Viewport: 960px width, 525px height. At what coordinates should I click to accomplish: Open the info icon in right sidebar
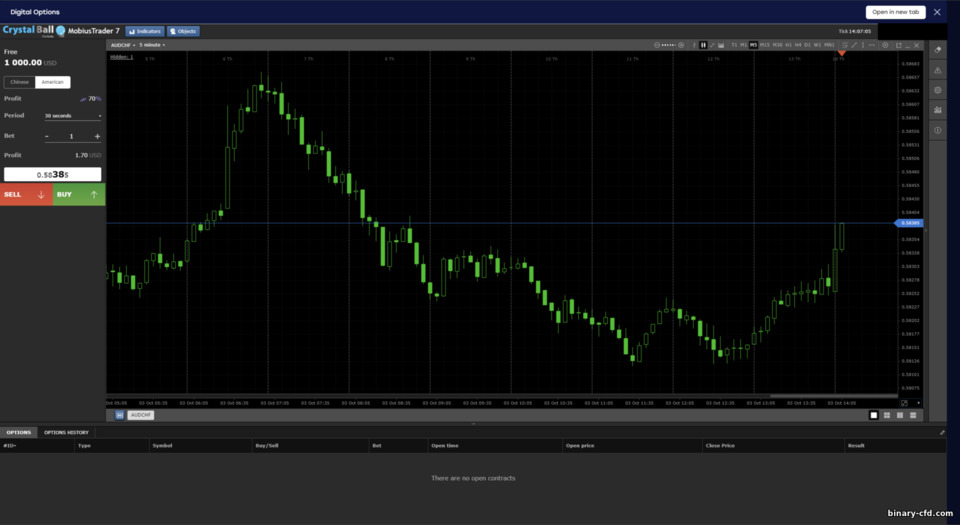pyautogui.click(x=937, y=130)
